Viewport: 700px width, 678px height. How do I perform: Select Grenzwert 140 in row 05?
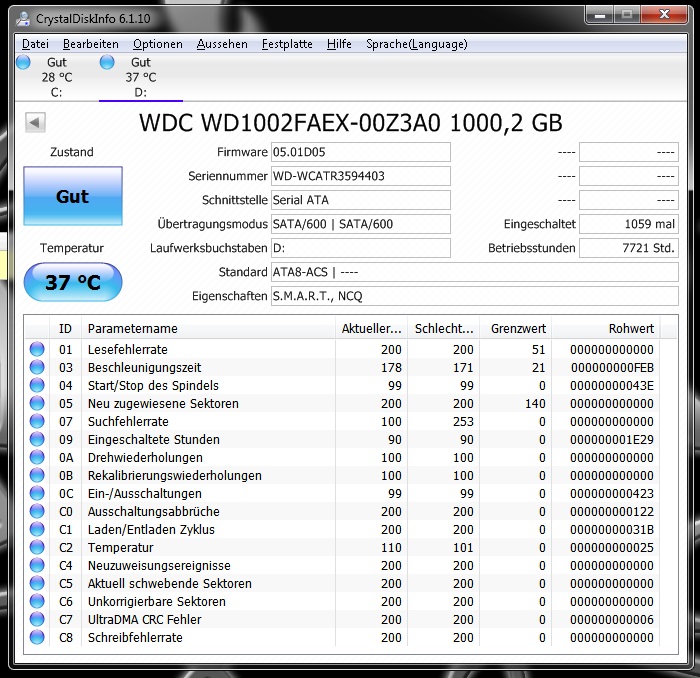click(535, 403)
